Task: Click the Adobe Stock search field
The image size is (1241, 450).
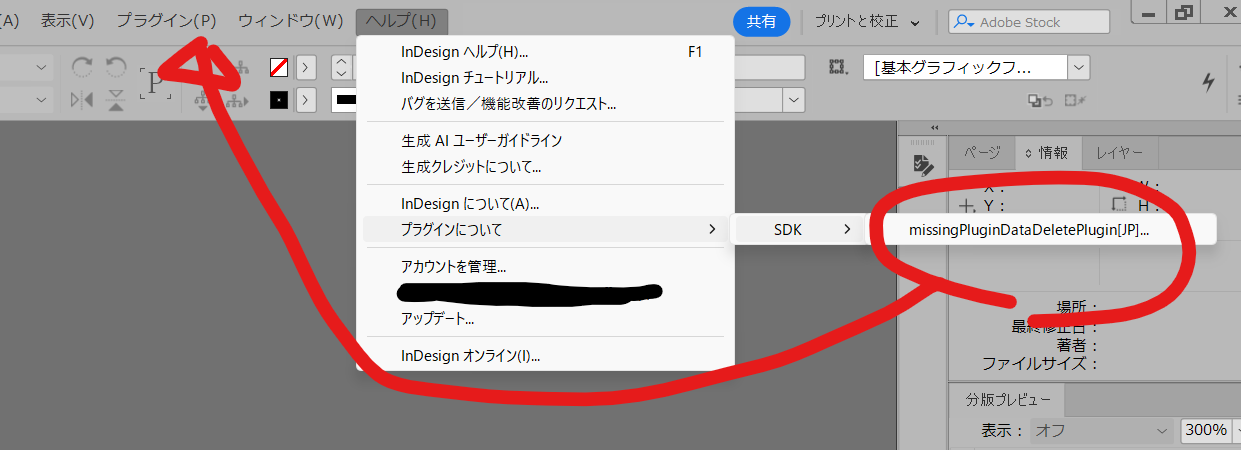Action: click(1040, 22)
